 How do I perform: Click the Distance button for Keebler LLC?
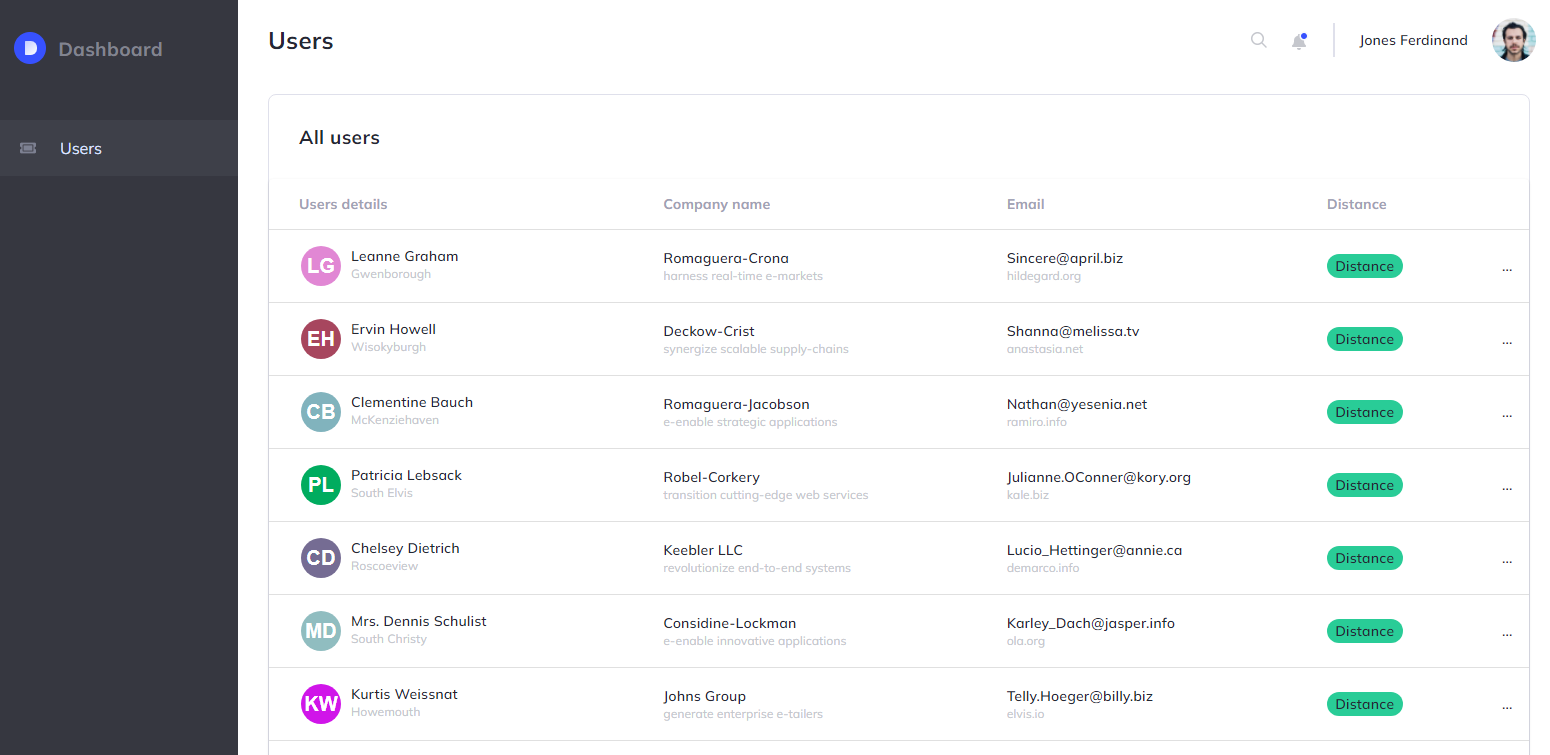click(x=1364, y=557)
